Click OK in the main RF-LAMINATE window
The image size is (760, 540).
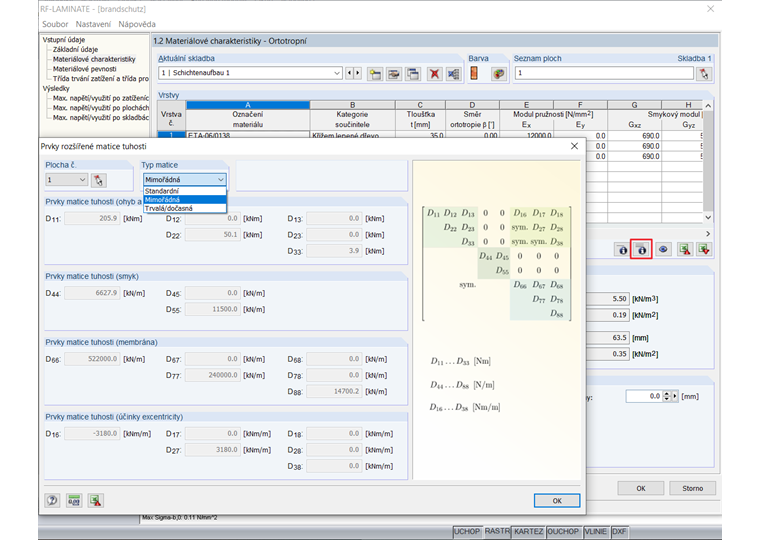pos(641,488)
